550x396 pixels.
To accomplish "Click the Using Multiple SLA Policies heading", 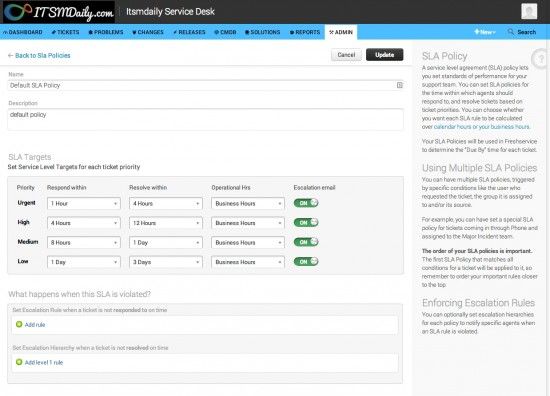I will coord(479,168).
